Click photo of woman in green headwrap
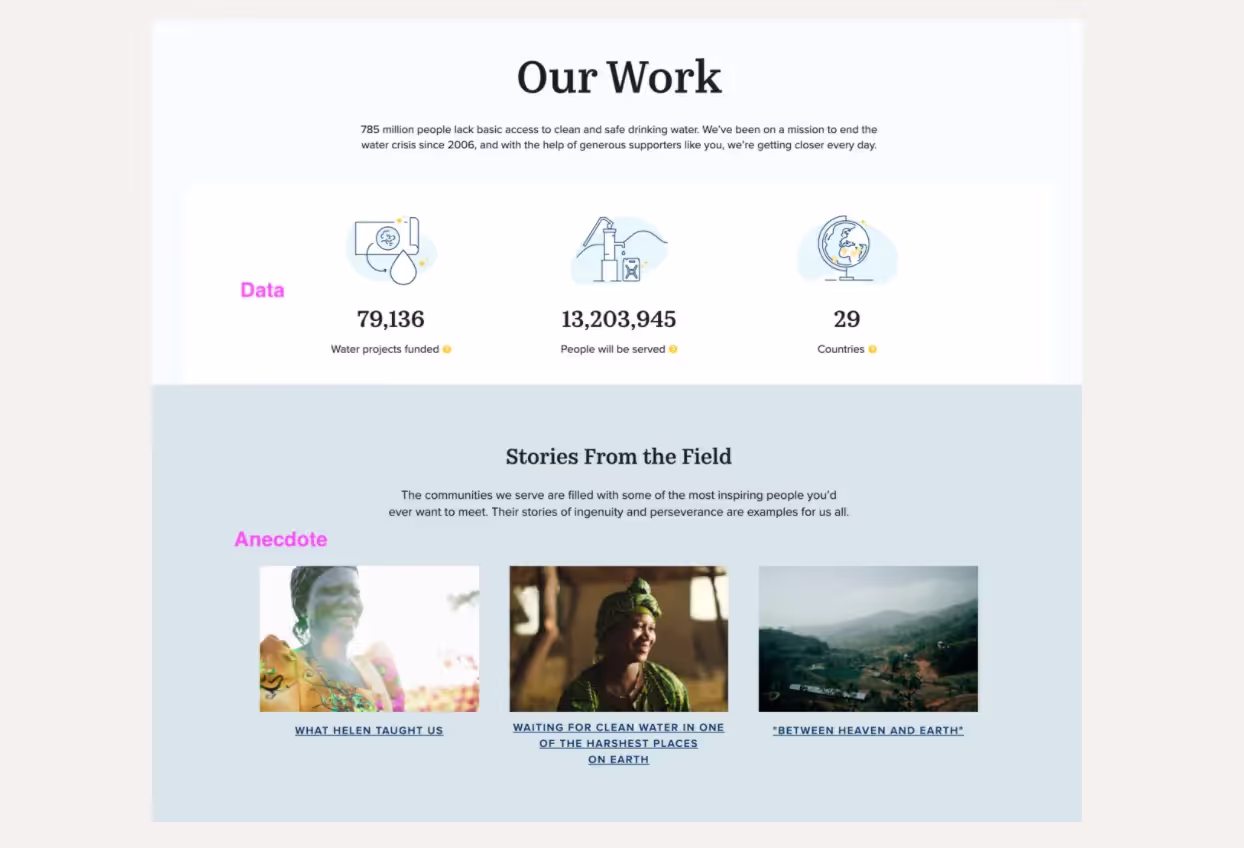This screenshot has width=1244, height=848. pos(618,638)
